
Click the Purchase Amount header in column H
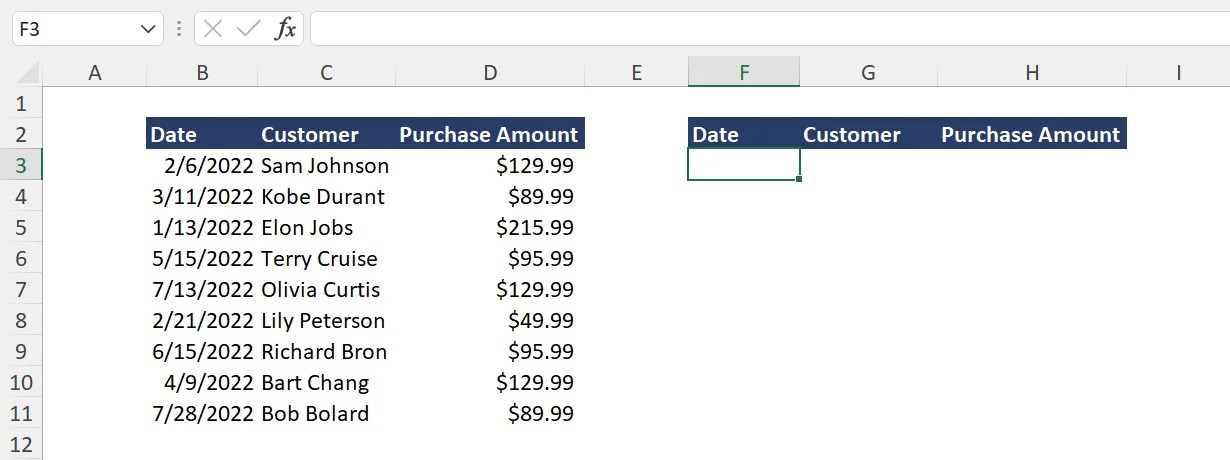click(x=1031, y=134)
